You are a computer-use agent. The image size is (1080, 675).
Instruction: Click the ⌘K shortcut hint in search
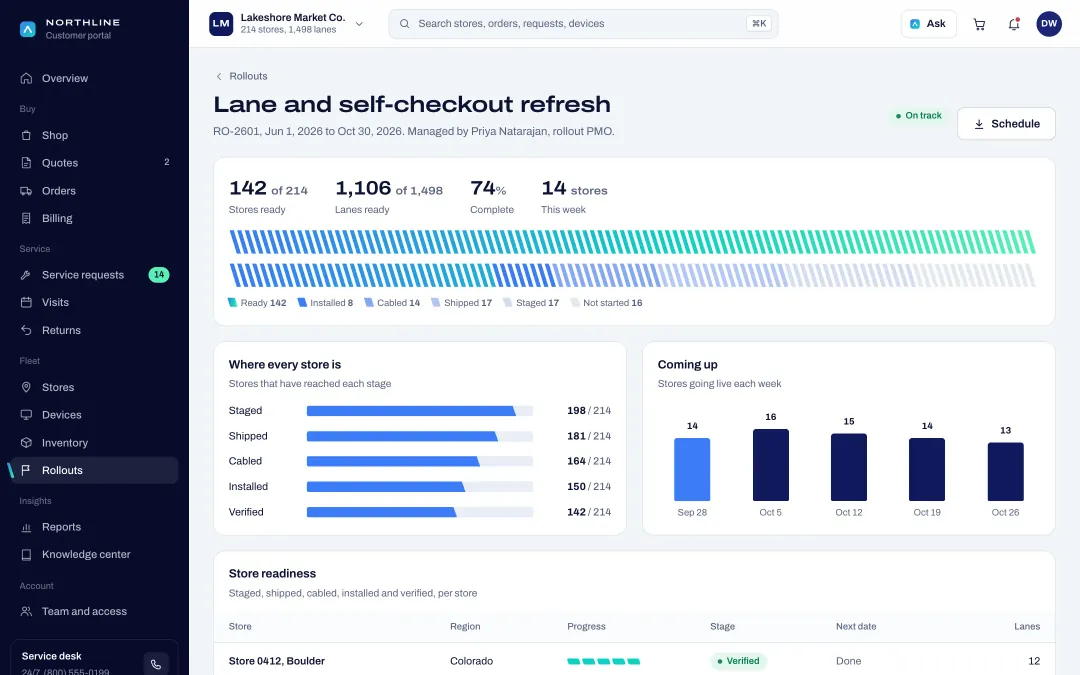click(x=759, y=23)
